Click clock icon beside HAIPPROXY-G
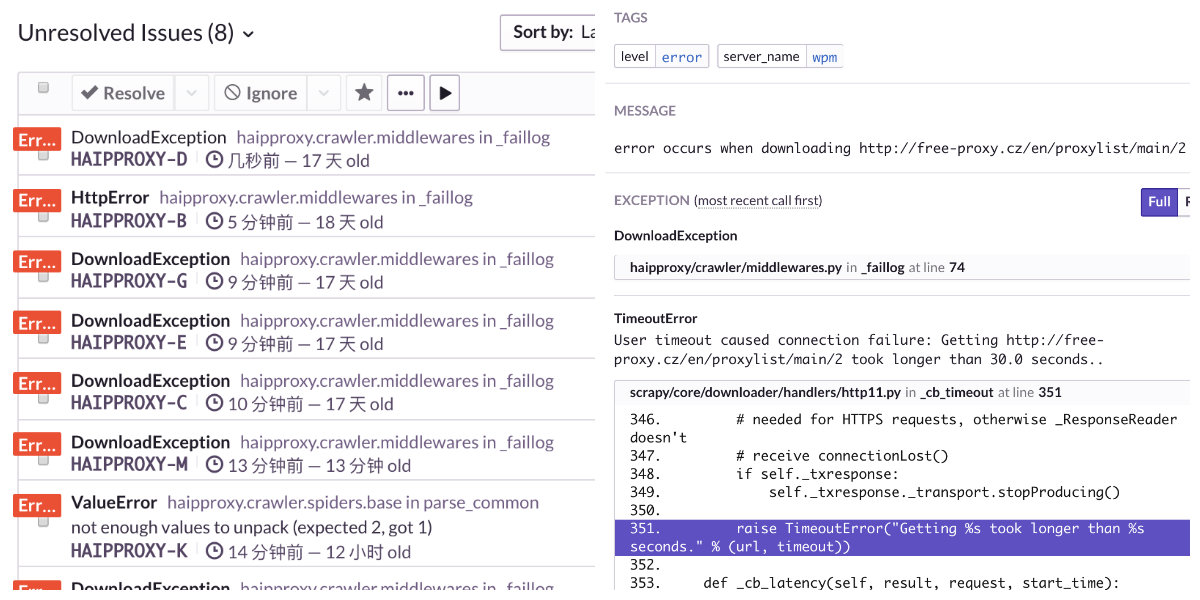This screenshot has width=1200, height=600. [214, 282]
